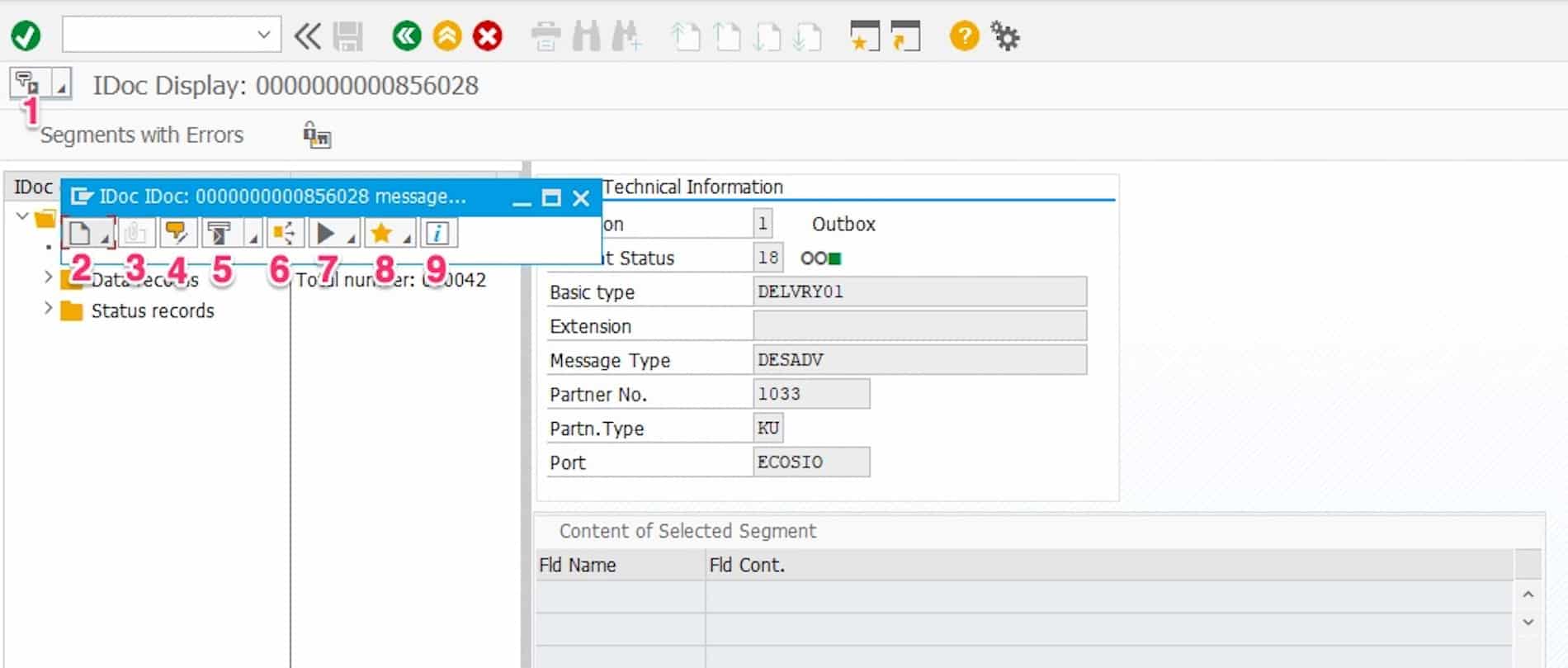Screen dimensions: 1568x668
Task: Click the play-arrow Workflow icon in floating toolbar
Action: [x=326, y=234]
